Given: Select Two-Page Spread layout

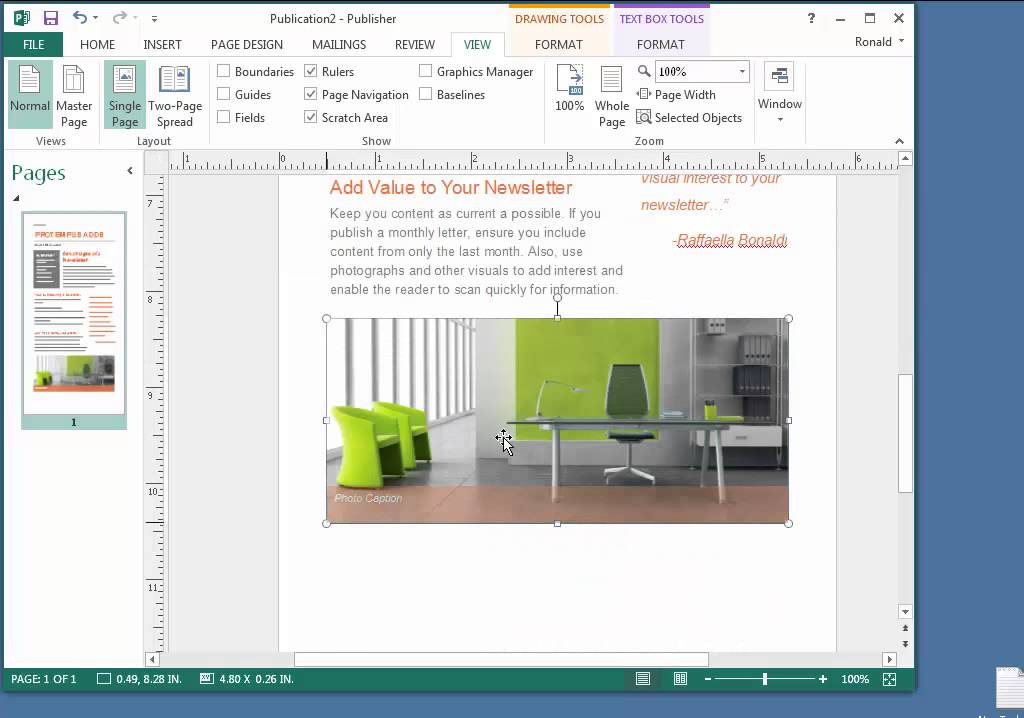Looking at the screenshot, I should [x=174, y=95].
